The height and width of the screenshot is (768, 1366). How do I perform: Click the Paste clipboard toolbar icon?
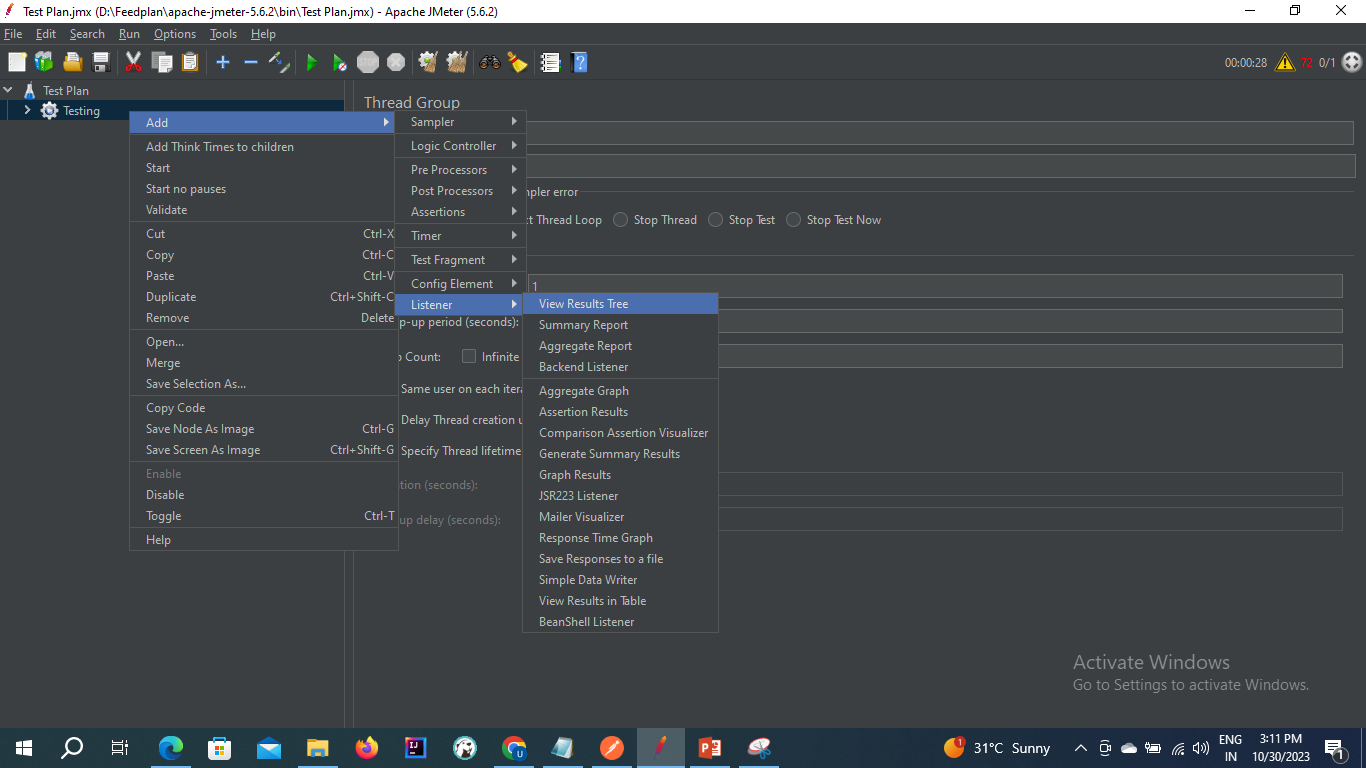coord(190,62)
